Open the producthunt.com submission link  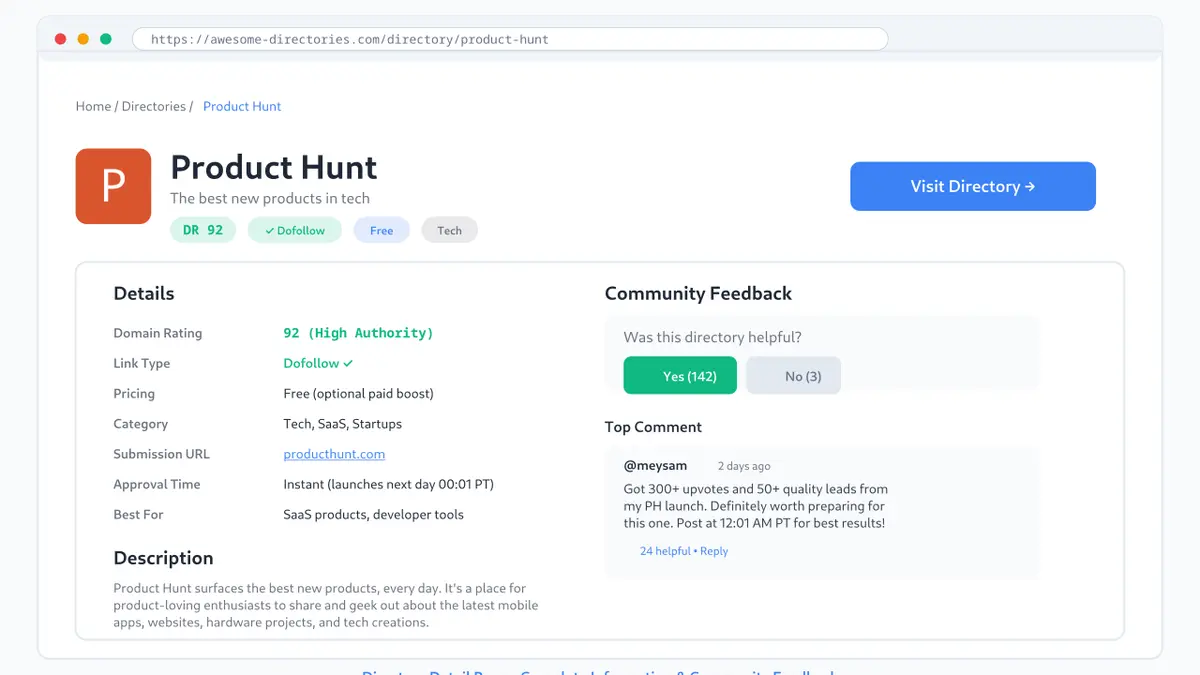pos(334,454)
